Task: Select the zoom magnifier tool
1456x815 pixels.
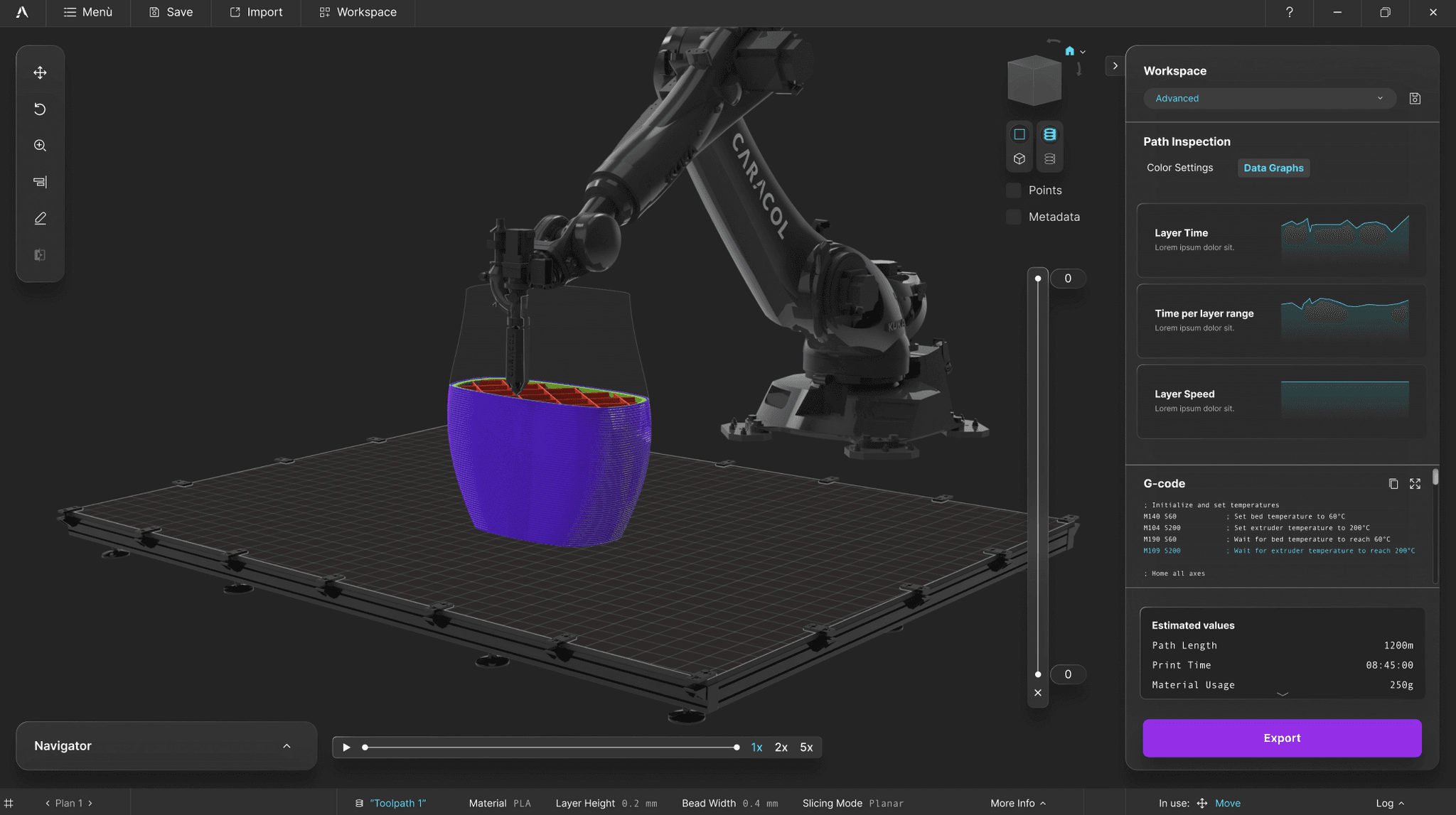Action: coord(40,146)
